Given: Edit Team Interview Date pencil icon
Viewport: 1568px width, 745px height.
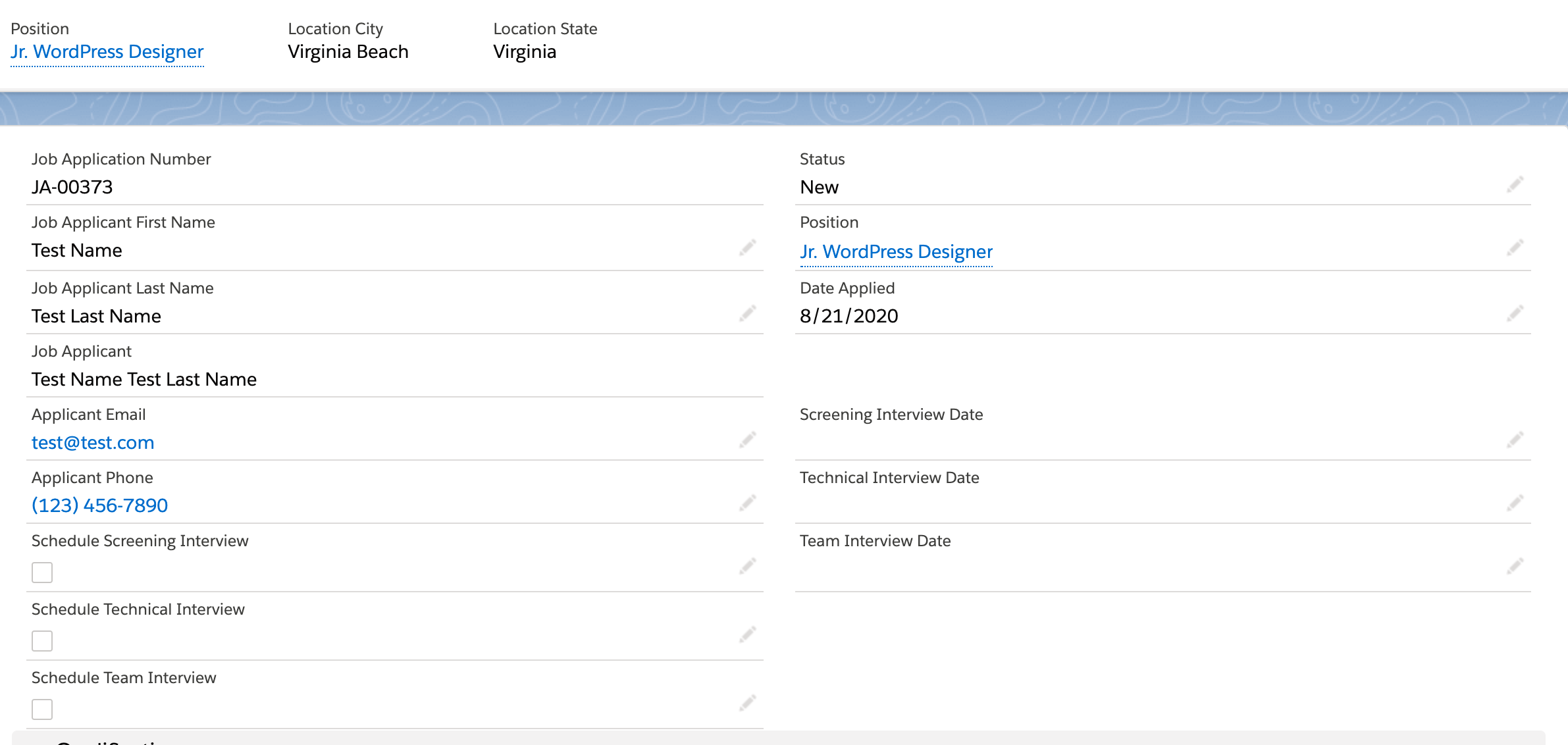Looking at the screenshot, I should tap(1515, 566).
